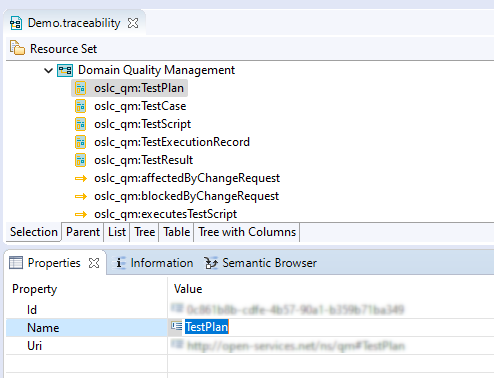Screen dimensions: 494x378
Task: Select the Domain Quality Management label
Action: tap(156, 70)
